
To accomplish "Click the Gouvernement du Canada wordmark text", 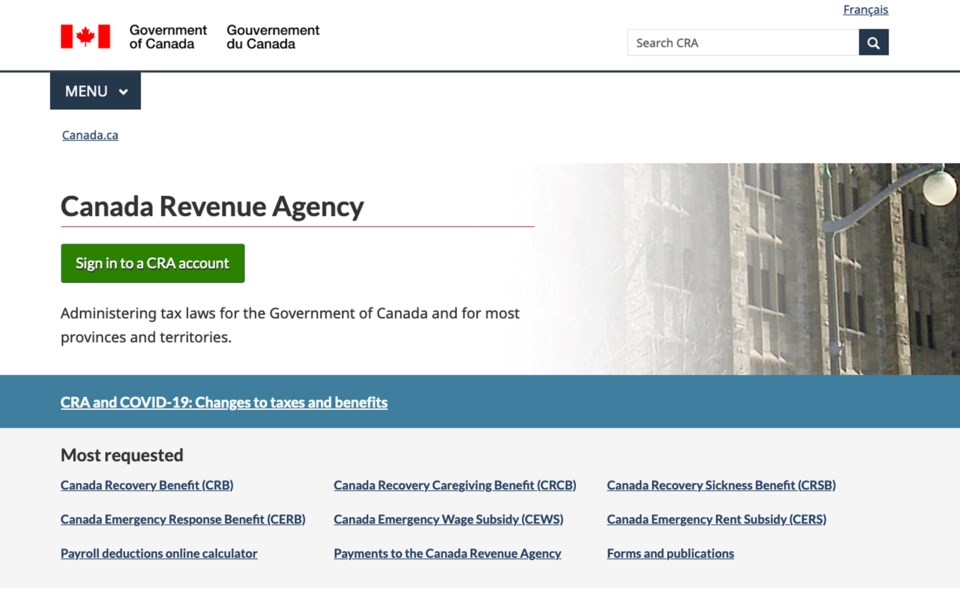I will pos(273,37).
